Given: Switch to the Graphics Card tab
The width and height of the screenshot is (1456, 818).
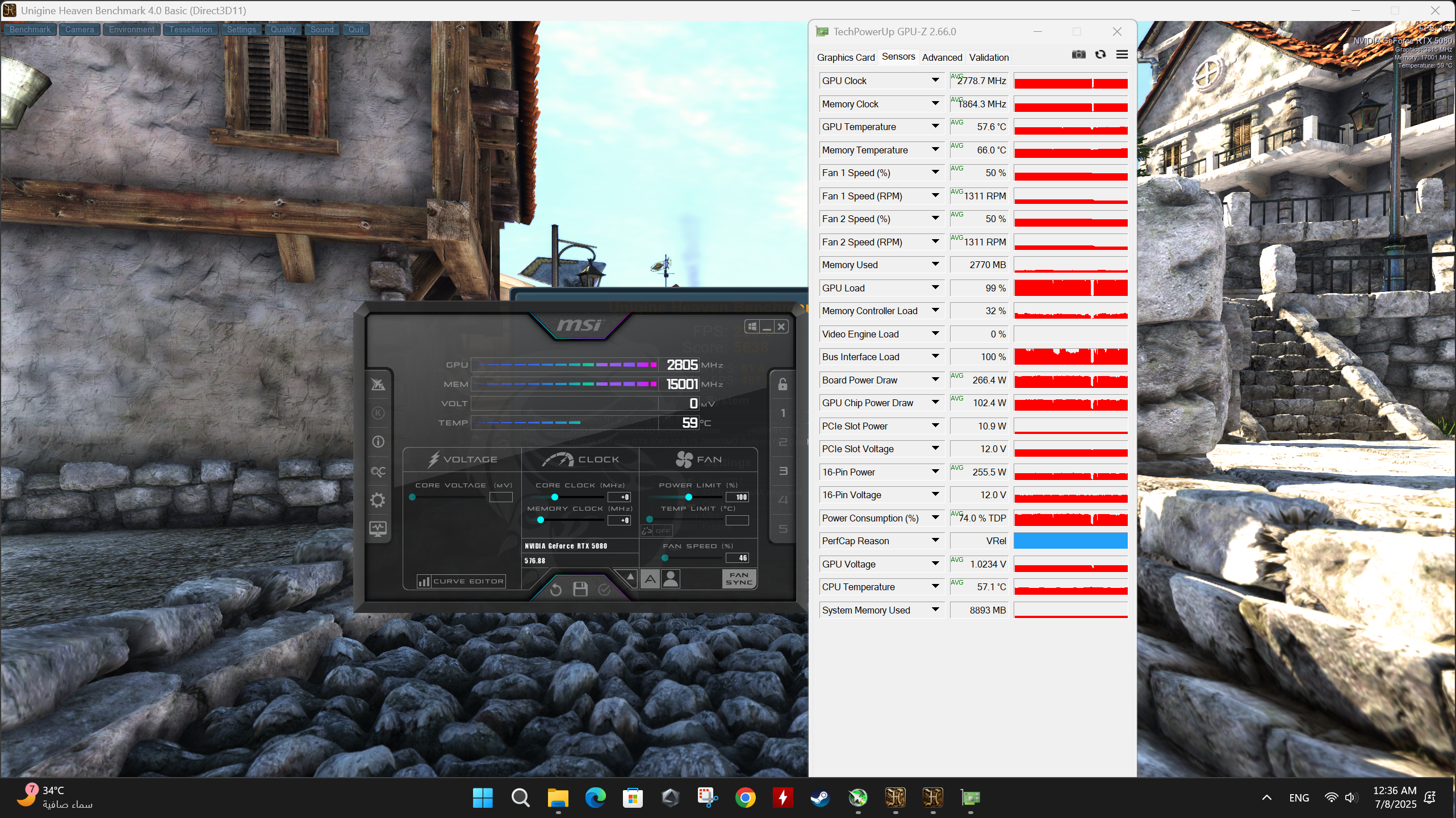Looking at the screenshot, I should click(846, 57).
